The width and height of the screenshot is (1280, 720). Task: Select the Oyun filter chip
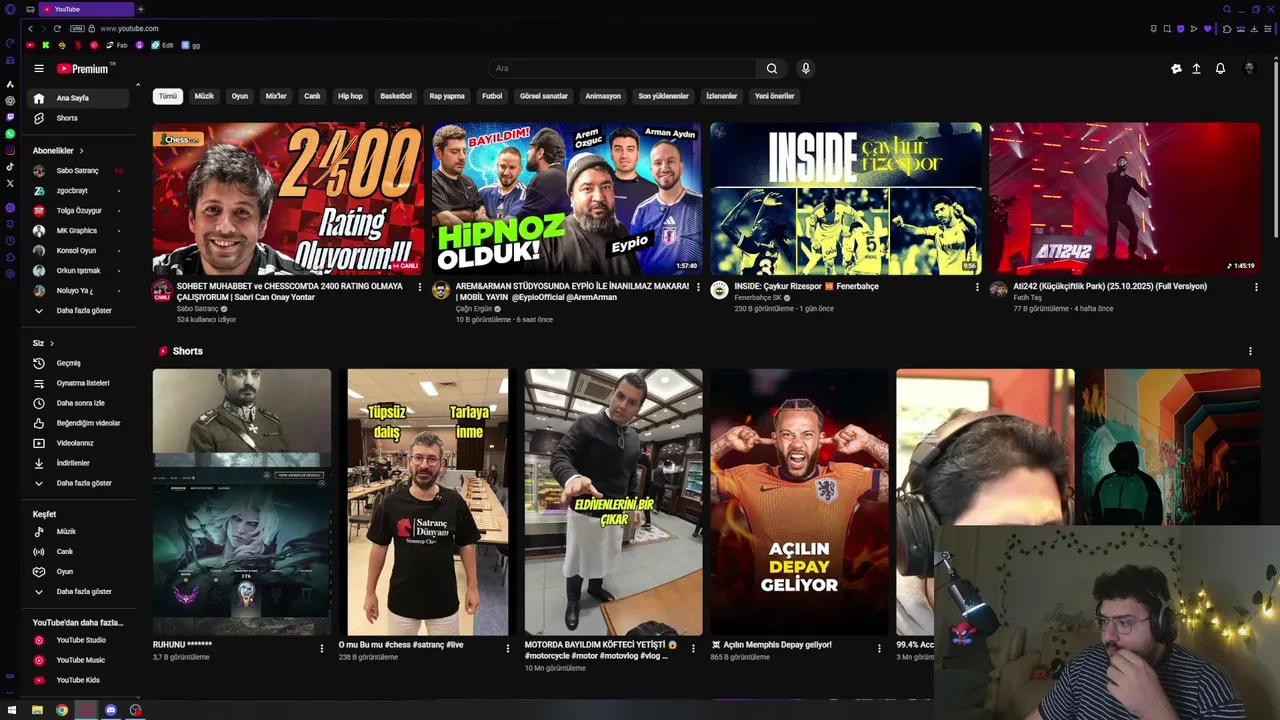(240, 96)
